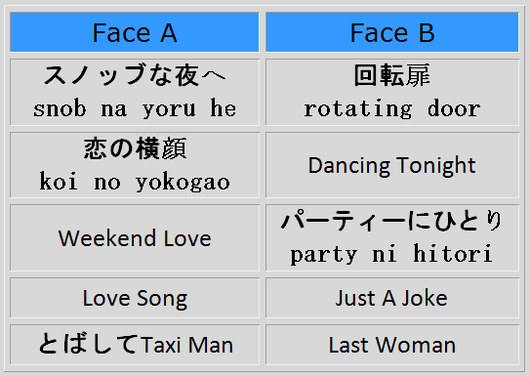This screenshot has width=530, height=376.
Task: Select the Just A Joke track
Action: point(392,298)
